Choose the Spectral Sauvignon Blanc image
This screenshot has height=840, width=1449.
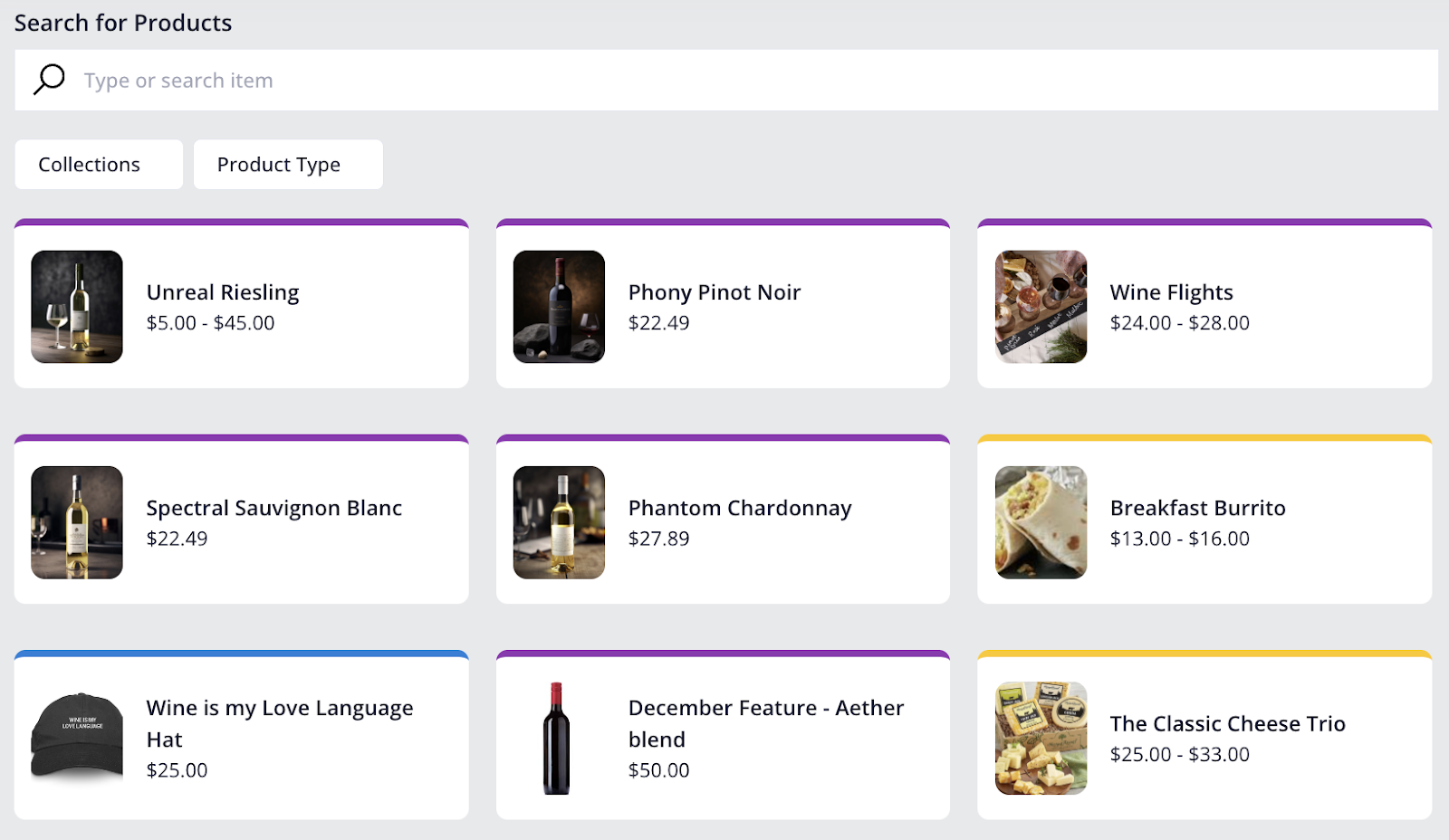77,522
